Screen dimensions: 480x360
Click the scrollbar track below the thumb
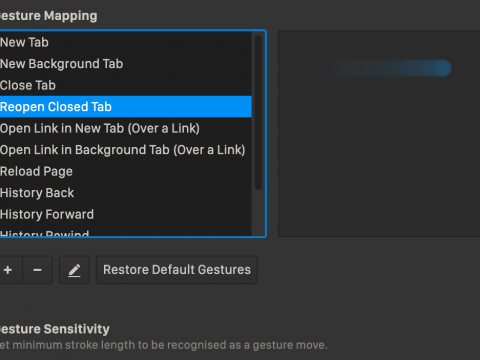click(x=258, y=213)
